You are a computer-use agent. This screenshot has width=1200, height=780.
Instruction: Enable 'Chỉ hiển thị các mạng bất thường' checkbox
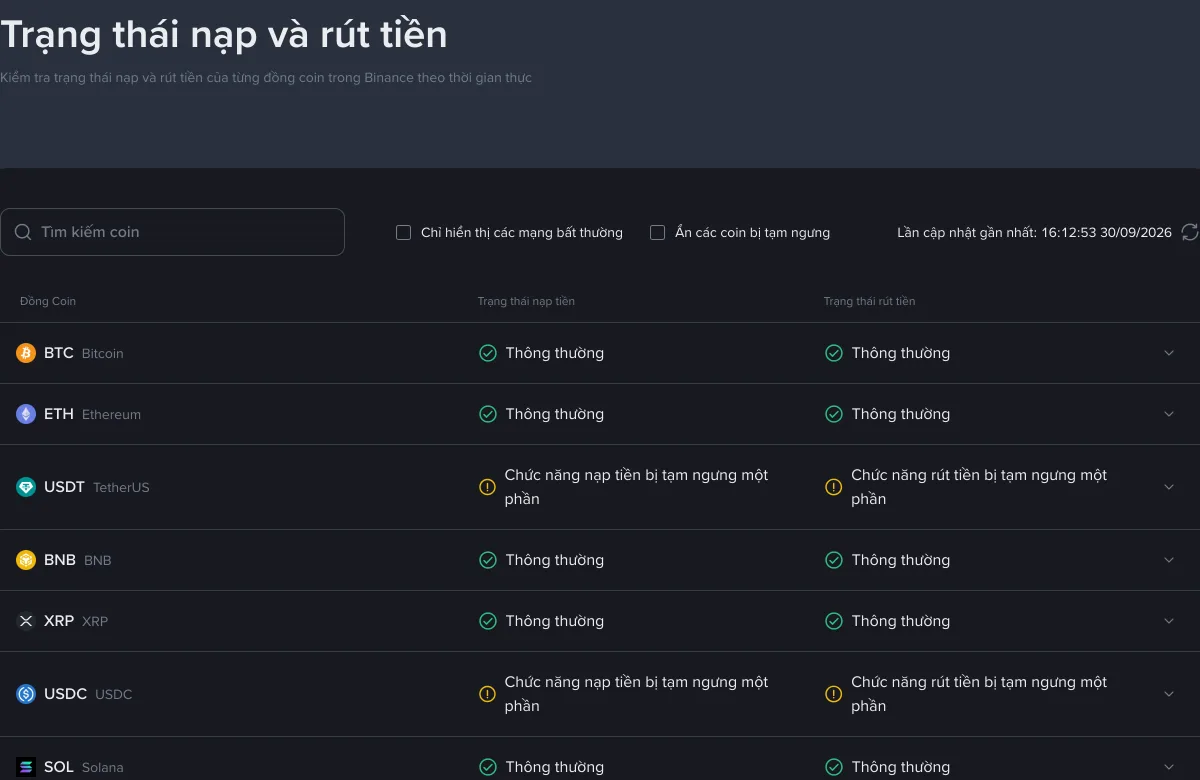(404, 232)
